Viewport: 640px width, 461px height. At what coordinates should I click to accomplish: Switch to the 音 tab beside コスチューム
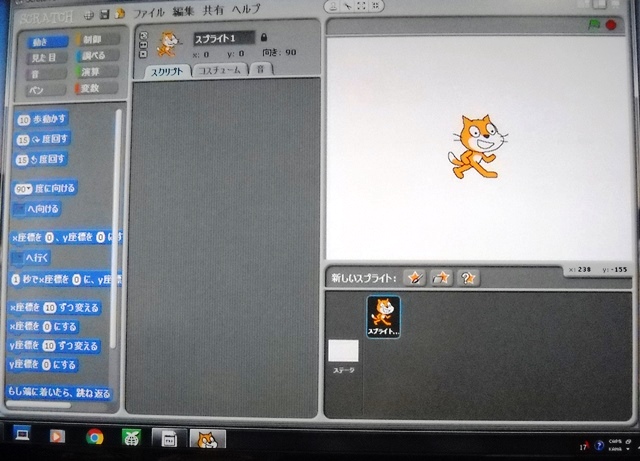(x=260, y=69)
